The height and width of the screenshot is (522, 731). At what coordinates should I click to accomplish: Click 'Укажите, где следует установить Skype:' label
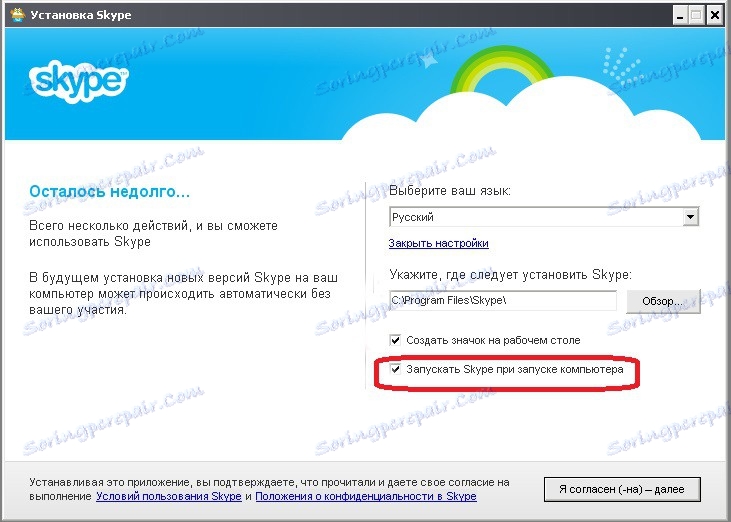[510, 275]
